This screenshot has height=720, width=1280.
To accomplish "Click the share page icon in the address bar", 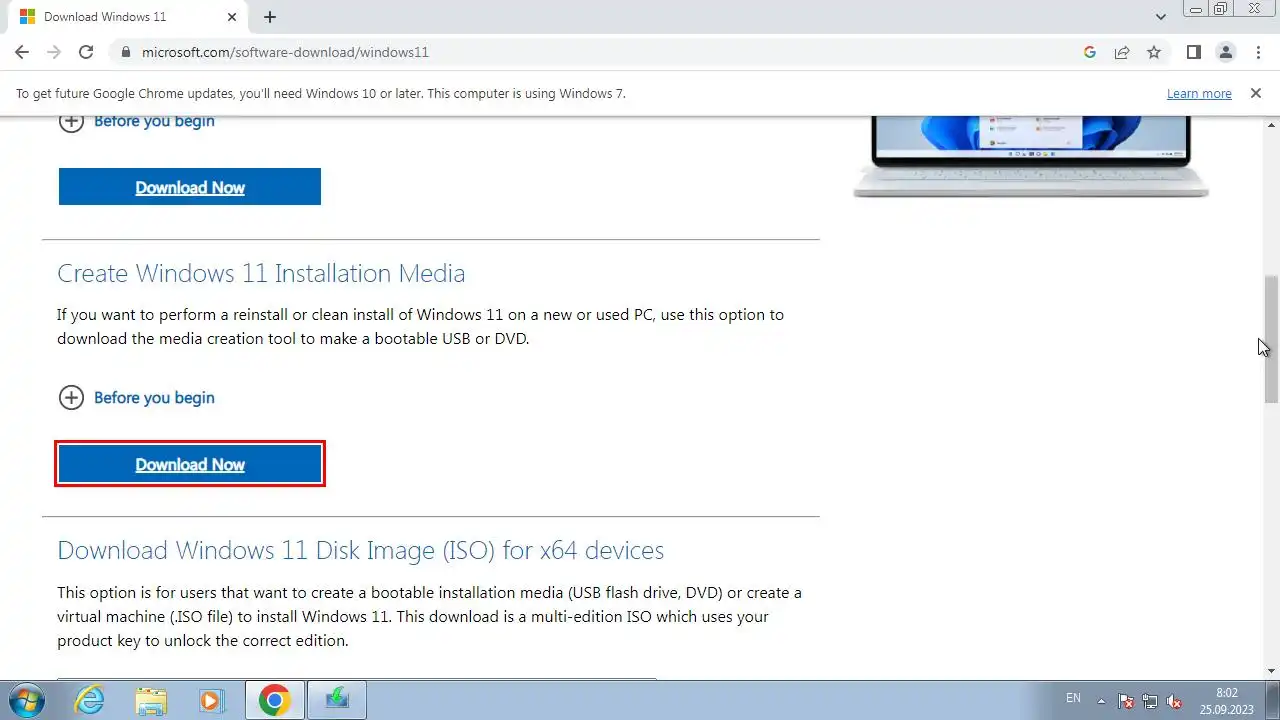I will pyautogui.click(x=1122, y=52).
